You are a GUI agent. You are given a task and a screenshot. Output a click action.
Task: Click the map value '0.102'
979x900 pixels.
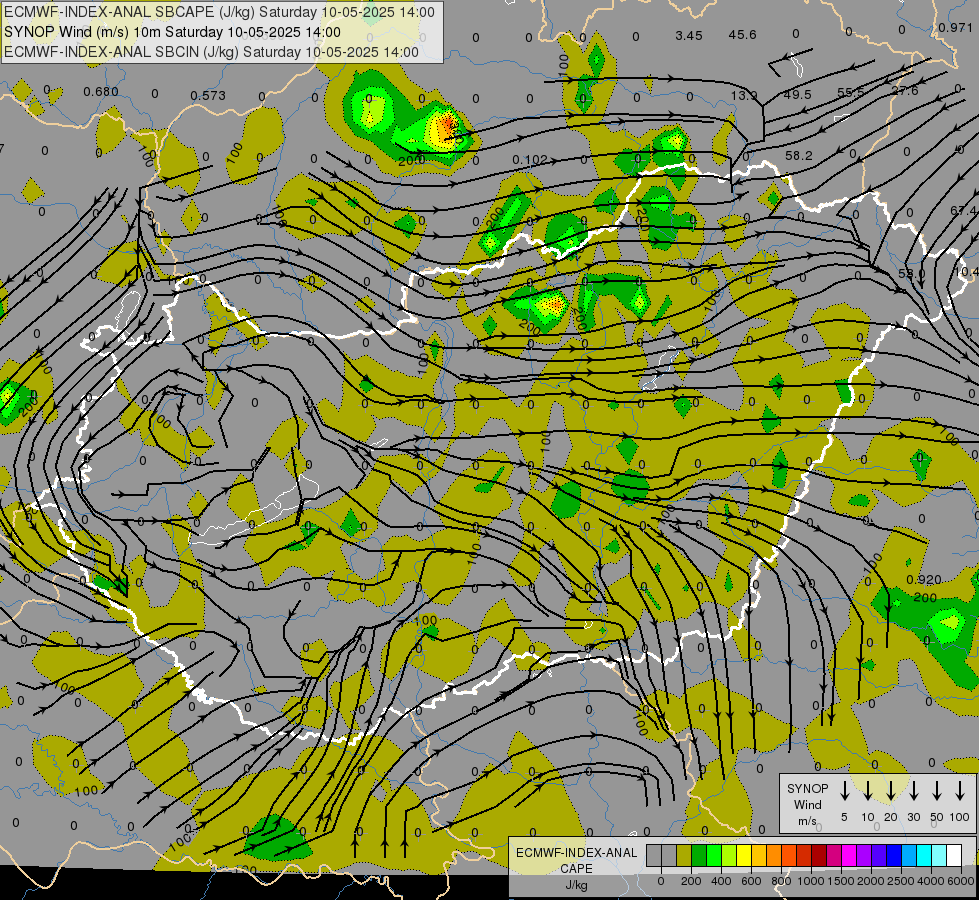tap(529, 160)
